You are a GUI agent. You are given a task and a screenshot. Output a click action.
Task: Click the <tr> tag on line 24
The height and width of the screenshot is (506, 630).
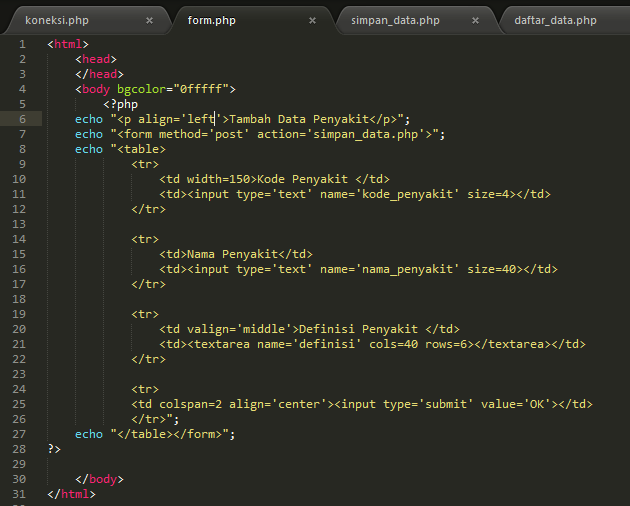(145, 389)
